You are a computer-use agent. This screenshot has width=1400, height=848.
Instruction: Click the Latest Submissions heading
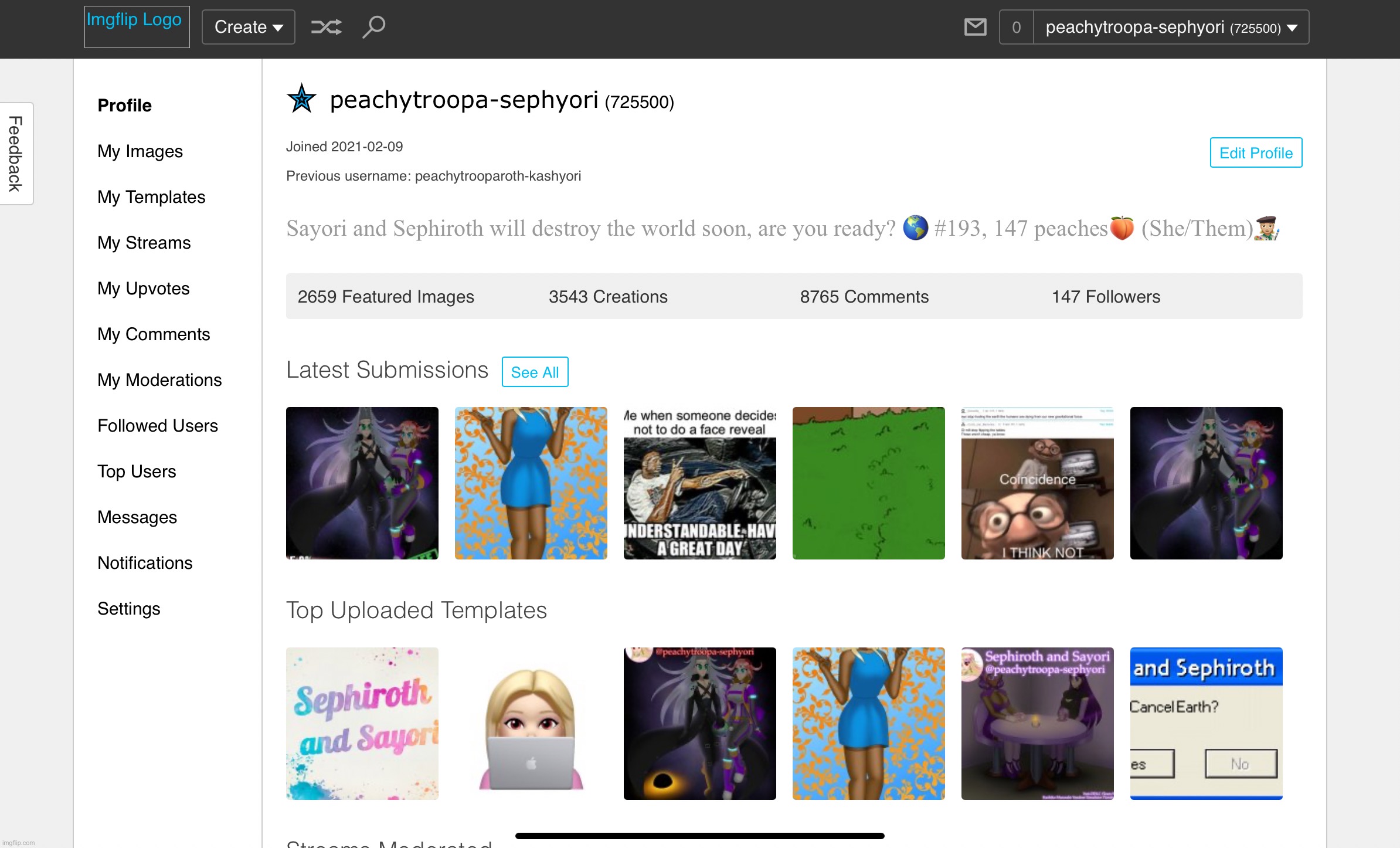click(387, 370)
